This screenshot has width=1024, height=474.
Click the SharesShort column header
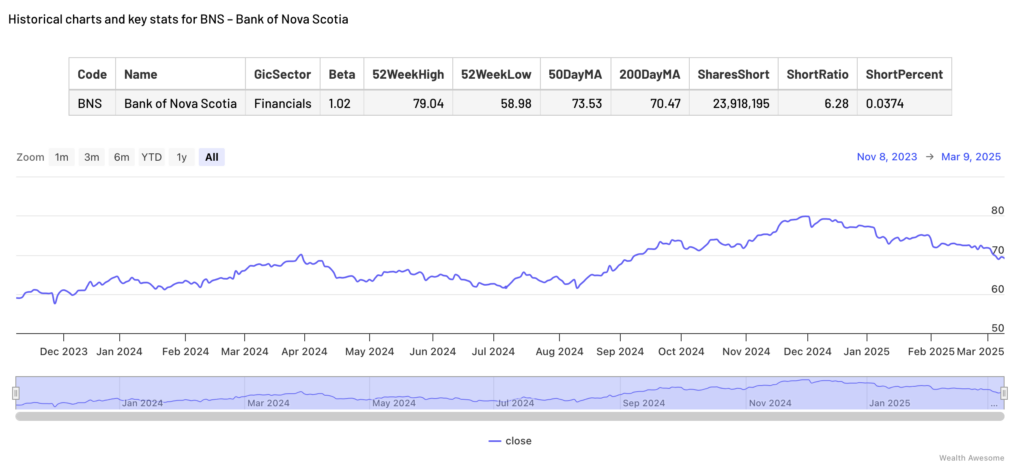(733, 74)
